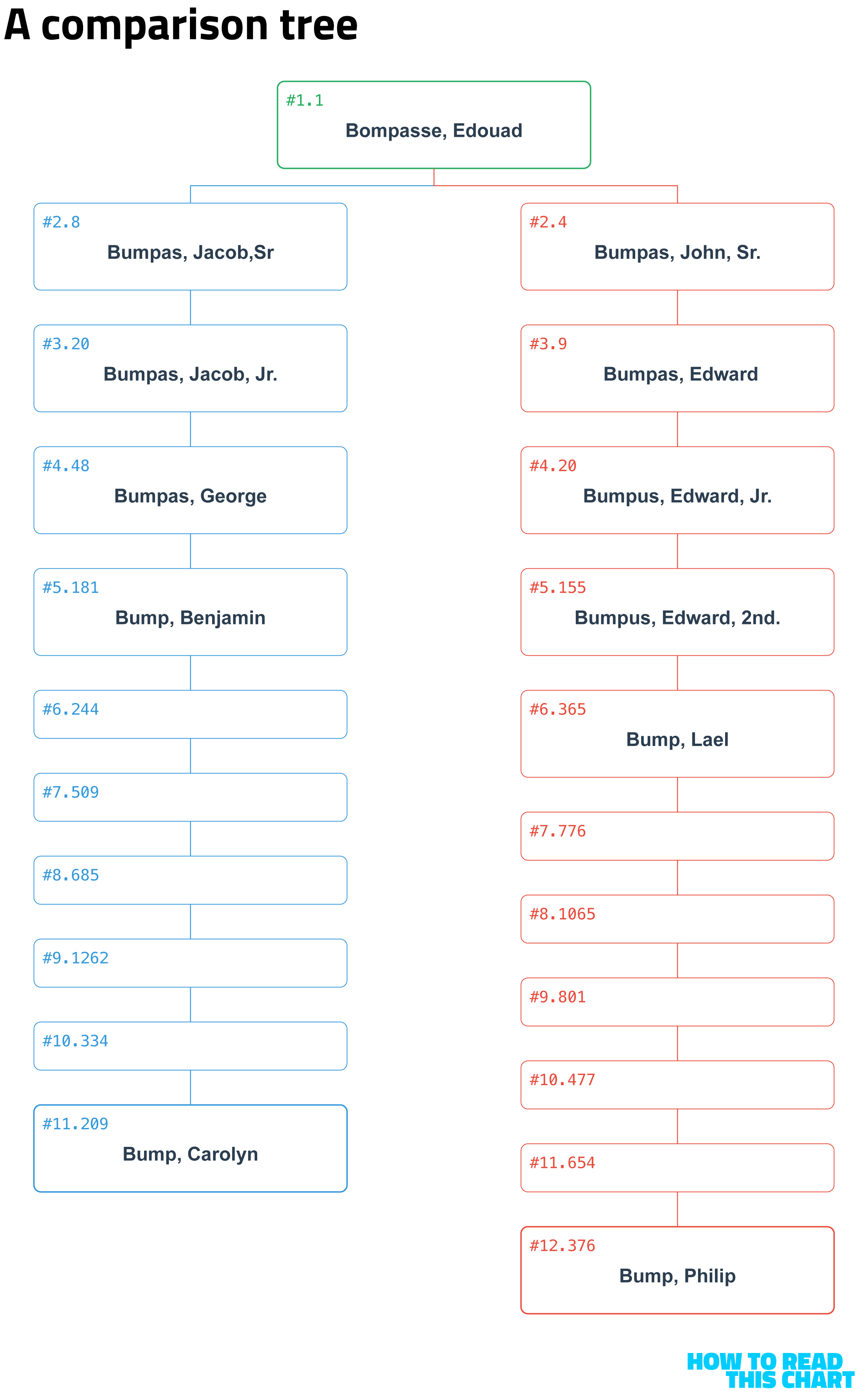This screenshot has width=865, height=1400.
Task: Select the Bumpas, John, Sr. node
Action: coord(677,247)
